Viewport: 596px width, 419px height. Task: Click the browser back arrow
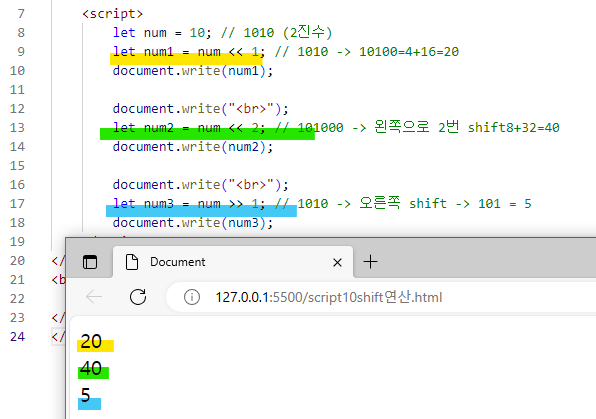[x=94, y=297]
